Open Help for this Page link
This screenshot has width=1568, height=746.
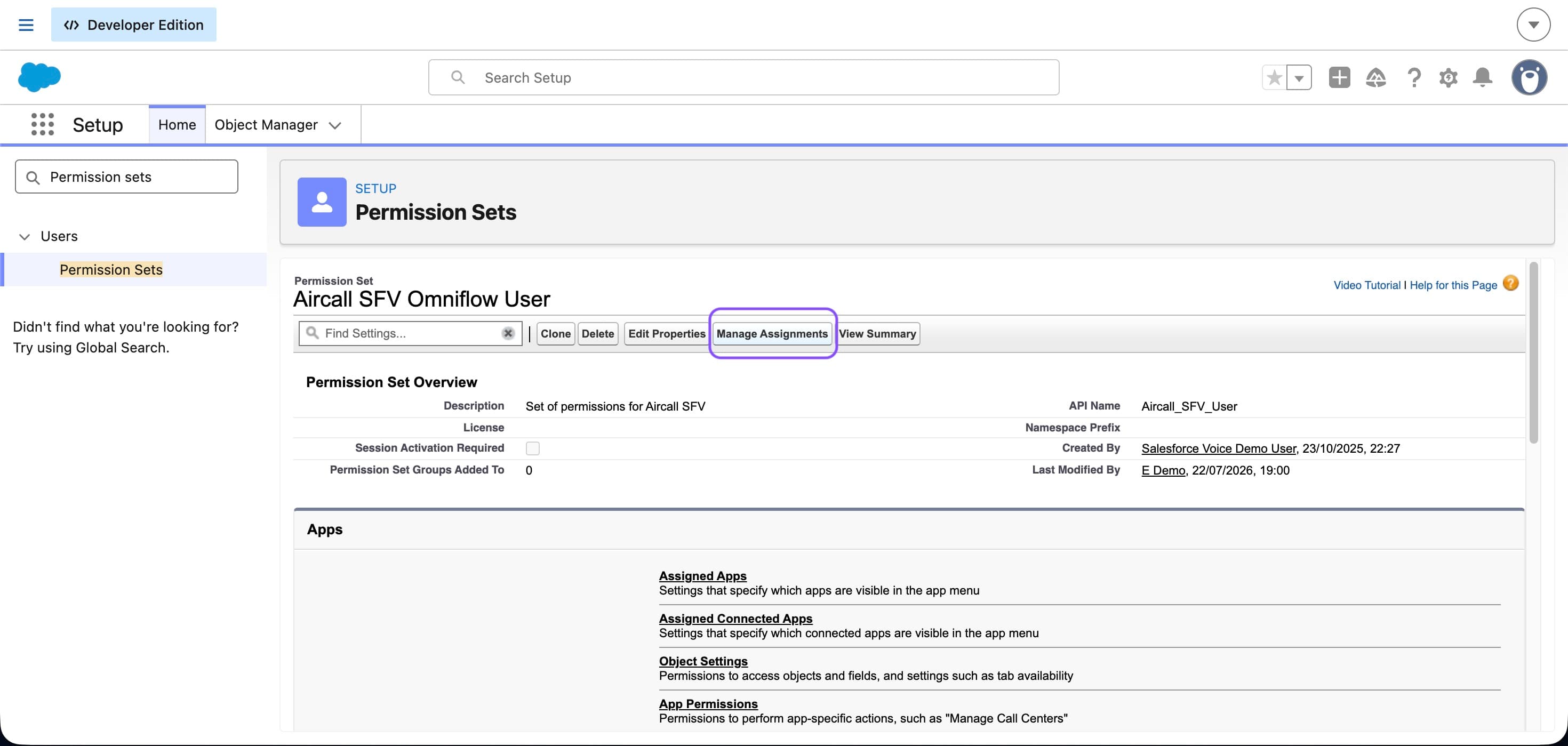1453,285
